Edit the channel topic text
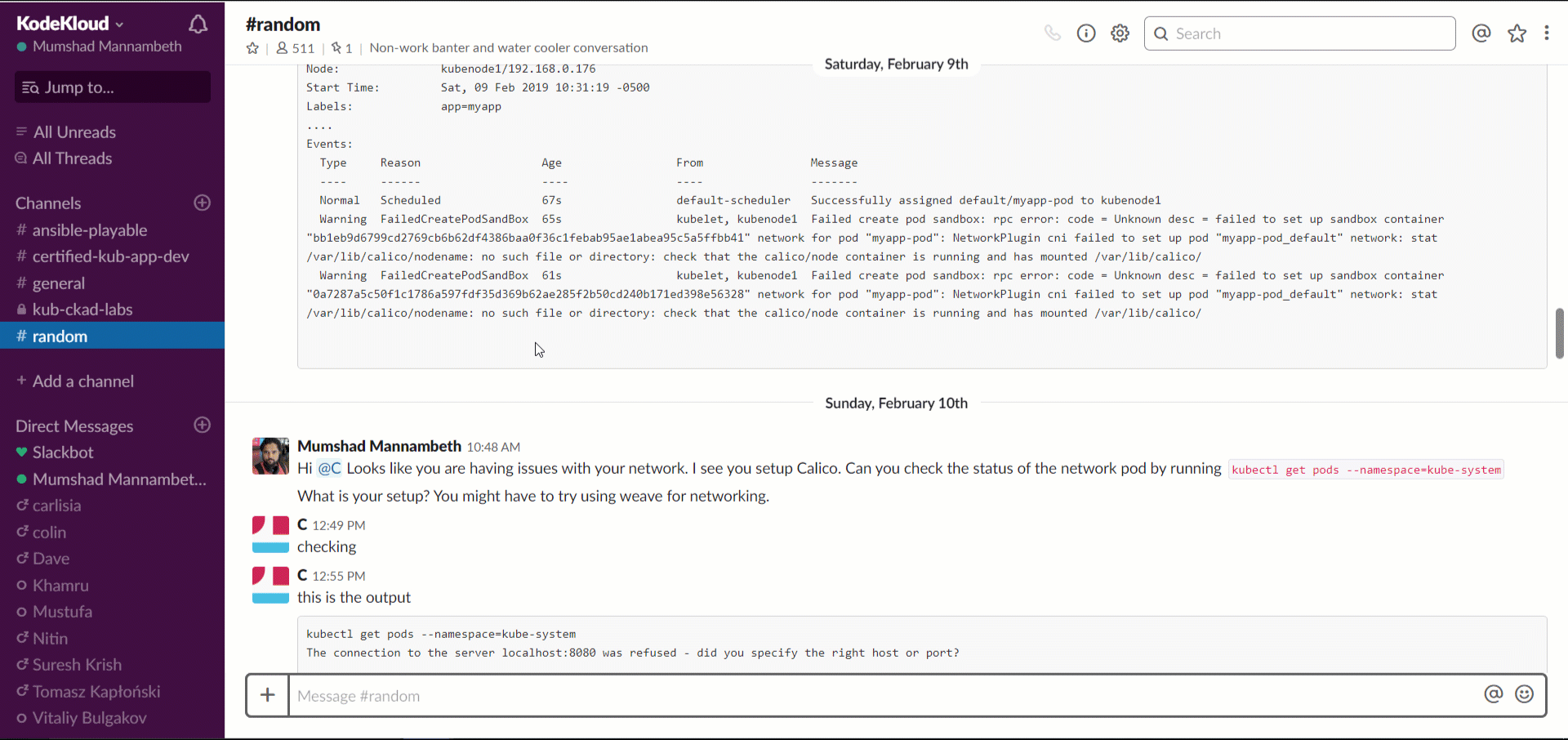Screen dimensions: 1568x740 point(509,48)
